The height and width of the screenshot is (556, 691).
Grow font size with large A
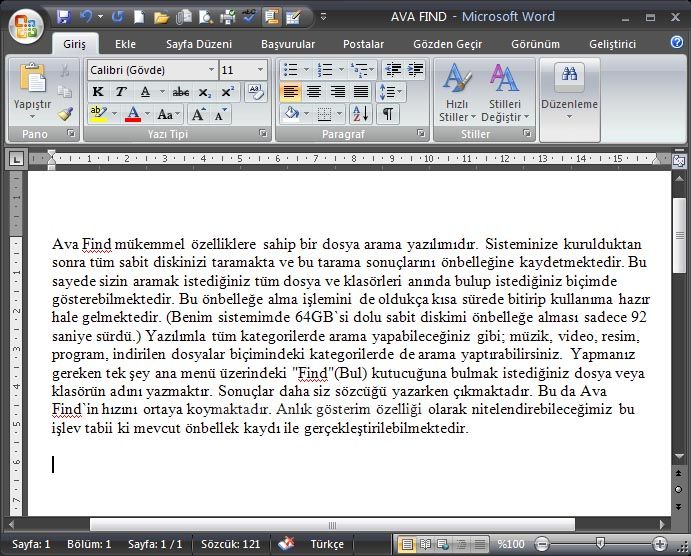198,115
